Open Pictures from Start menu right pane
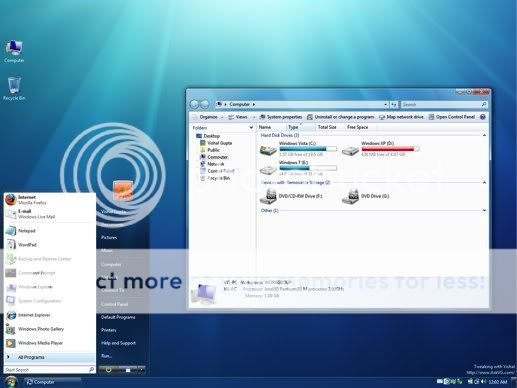 click(x=109, y=238)
